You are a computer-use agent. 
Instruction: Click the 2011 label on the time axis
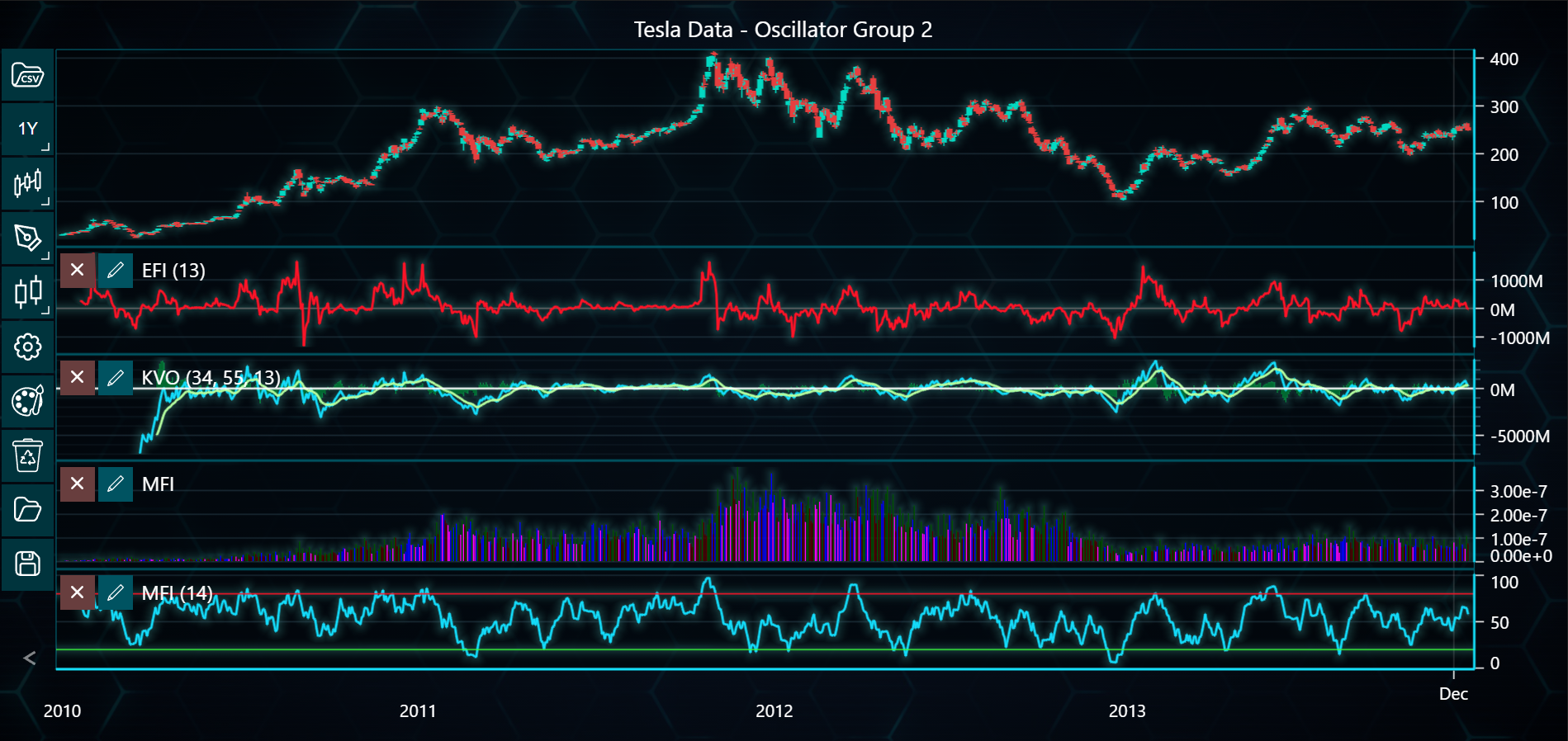(x=418, y=711)
